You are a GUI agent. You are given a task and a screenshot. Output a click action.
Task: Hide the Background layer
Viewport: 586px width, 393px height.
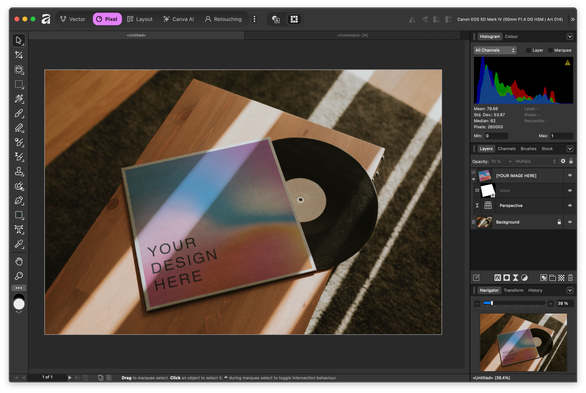(x=570, y=222)
